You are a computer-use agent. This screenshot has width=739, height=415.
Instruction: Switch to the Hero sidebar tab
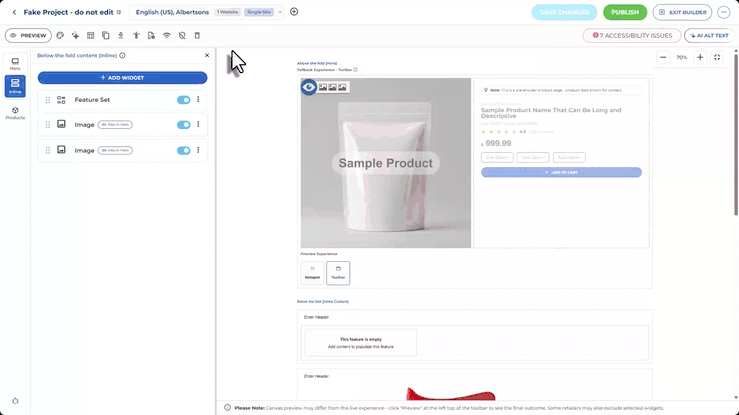point(15,64)
